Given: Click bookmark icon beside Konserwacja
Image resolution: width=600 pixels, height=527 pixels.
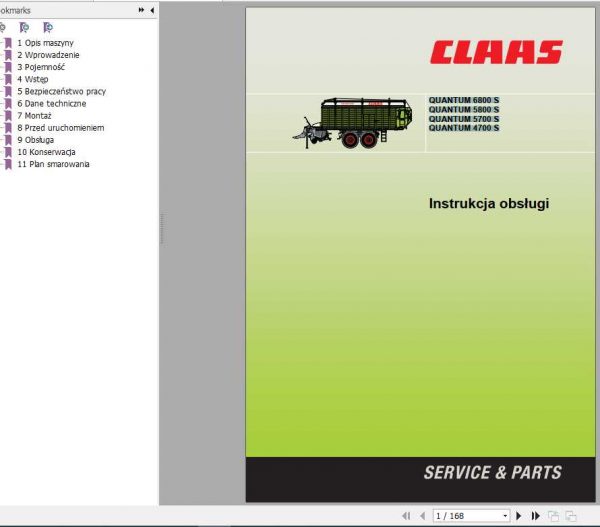Looking at the screenshot, I should [8, 152].
